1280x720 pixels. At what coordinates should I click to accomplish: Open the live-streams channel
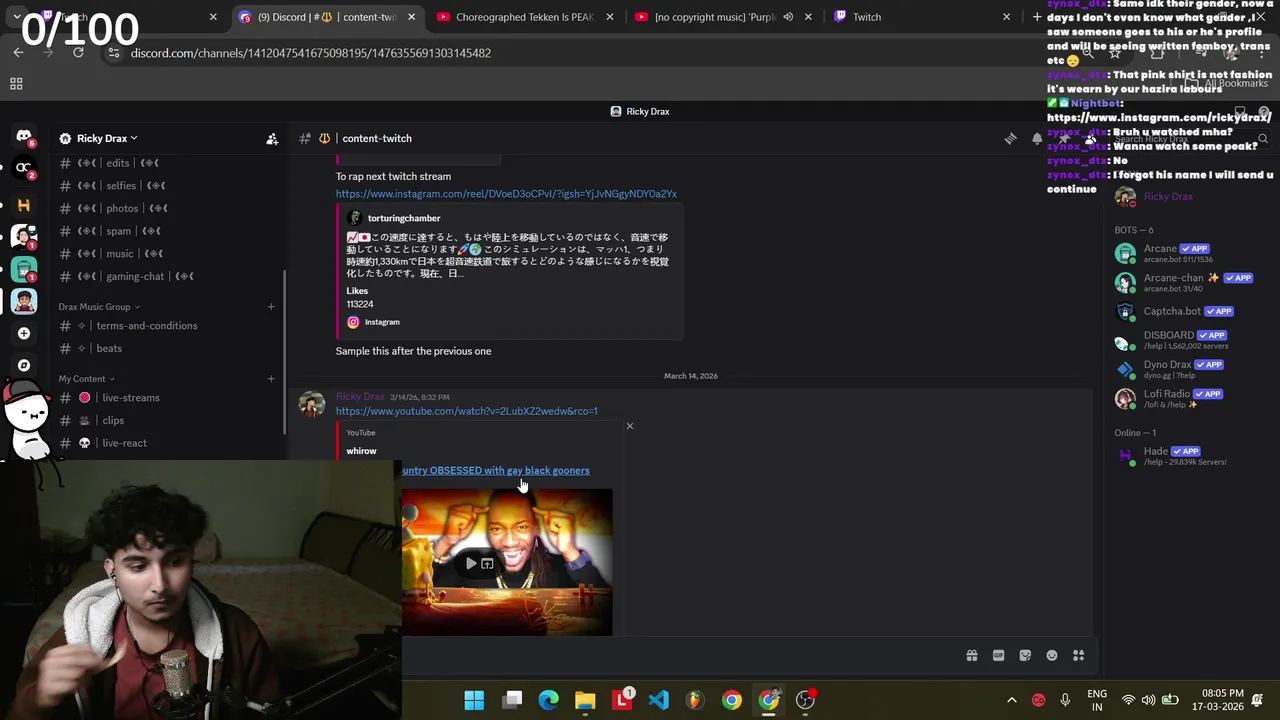130,398
